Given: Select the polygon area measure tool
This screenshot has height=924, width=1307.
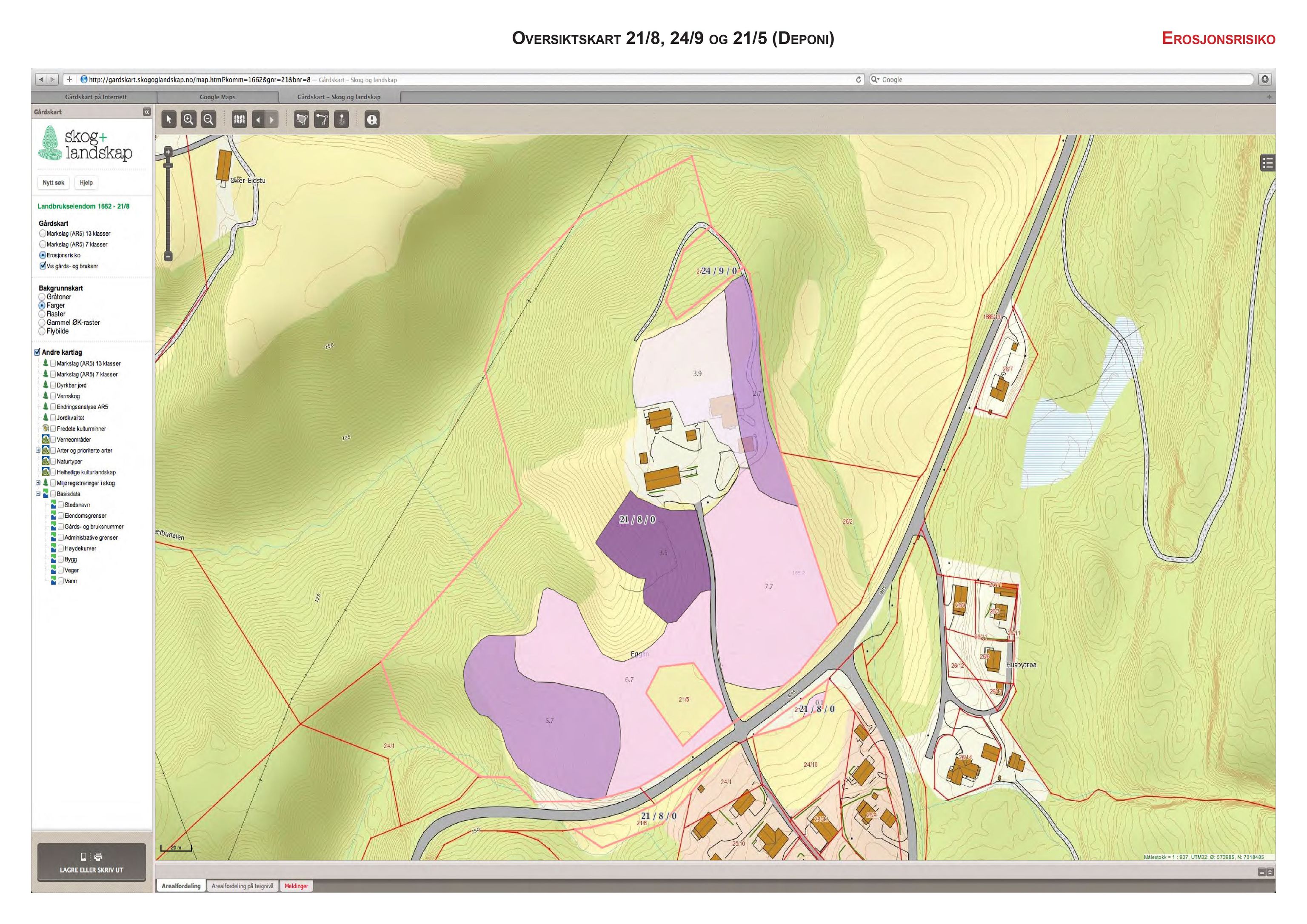Looking at the screenshot, I should [x=302, y=120].
